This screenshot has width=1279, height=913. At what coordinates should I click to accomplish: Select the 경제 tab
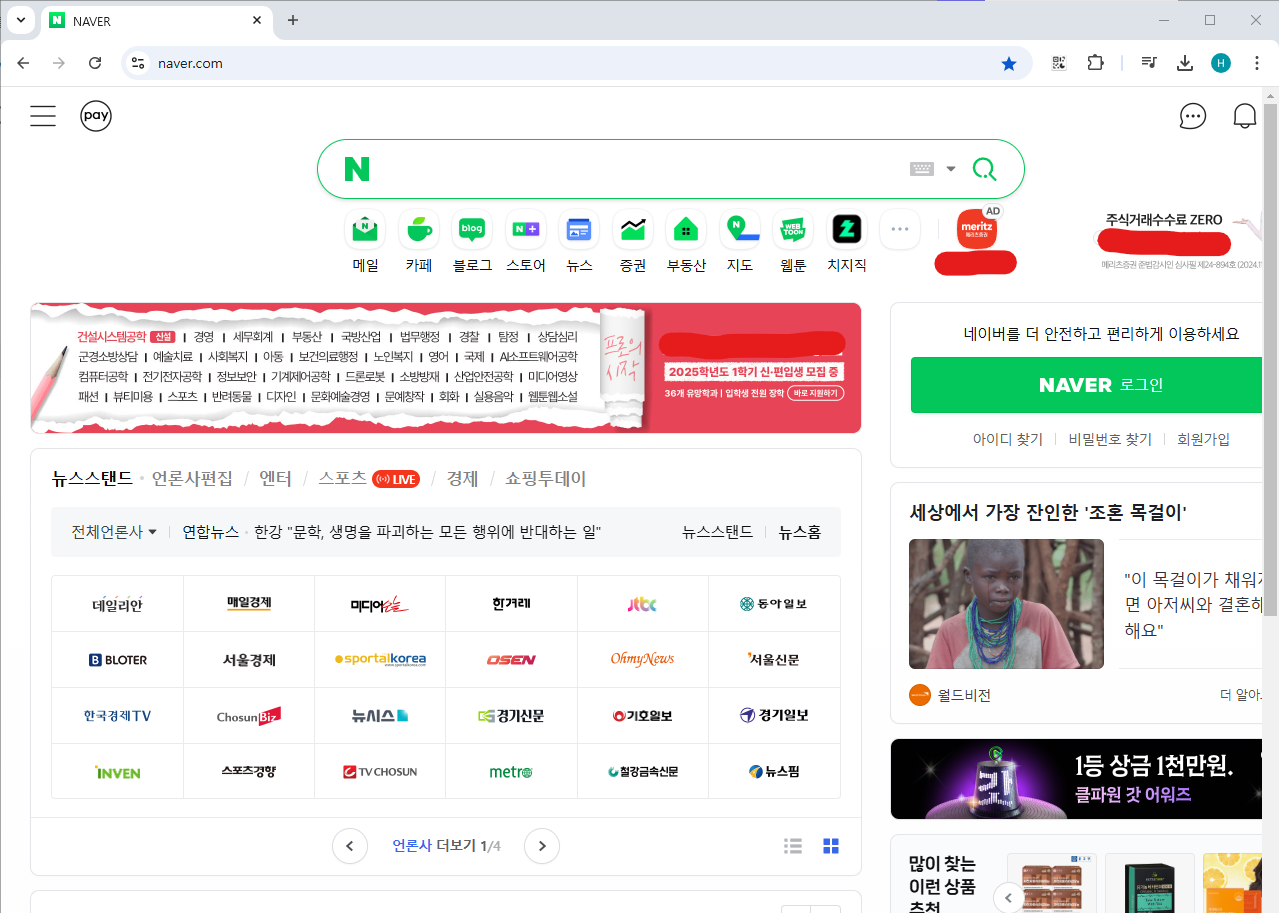click(x=462, y=479)
